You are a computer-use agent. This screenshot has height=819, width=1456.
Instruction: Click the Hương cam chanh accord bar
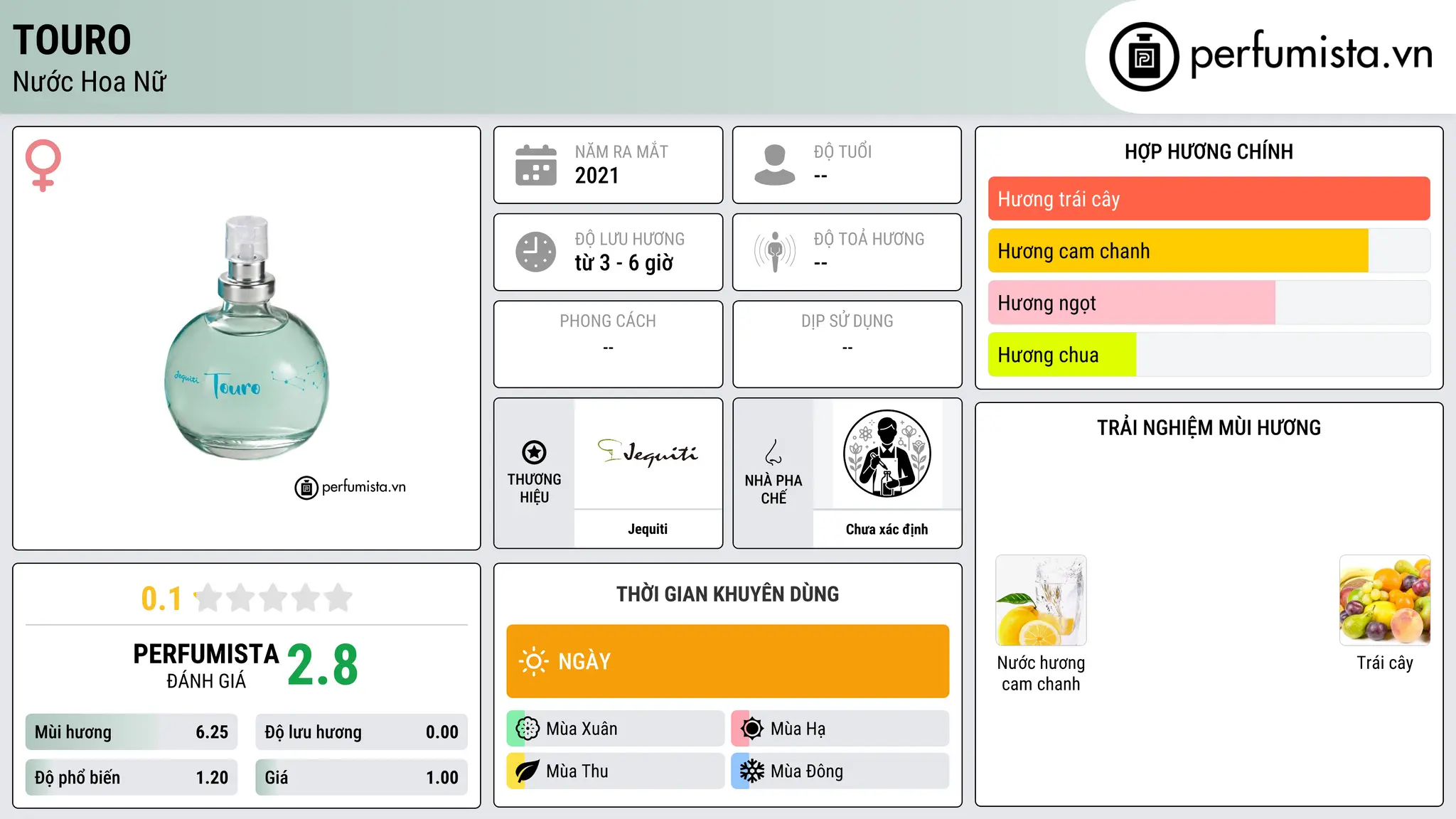[x=1209, y=251]
